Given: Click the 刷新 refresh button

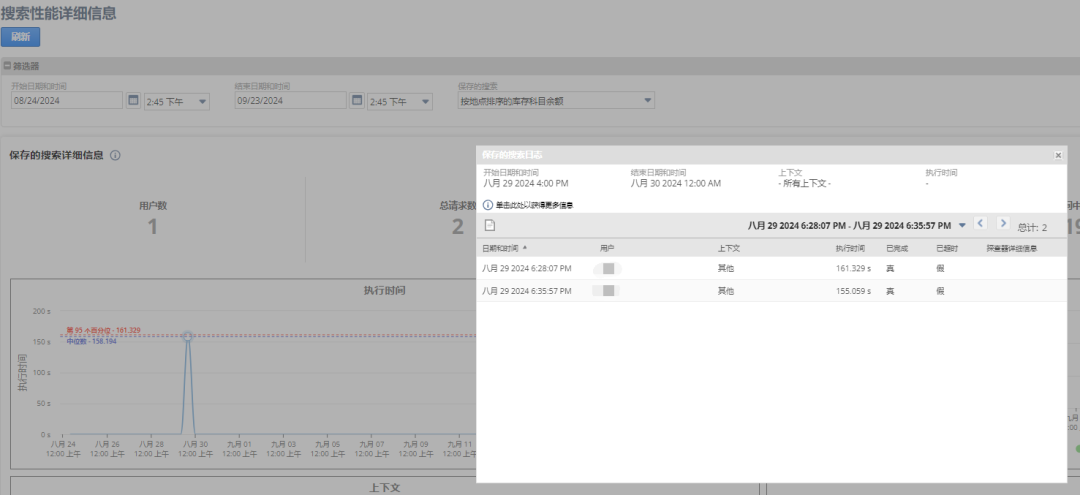Looking at the screenshot, I should (21, 37).
